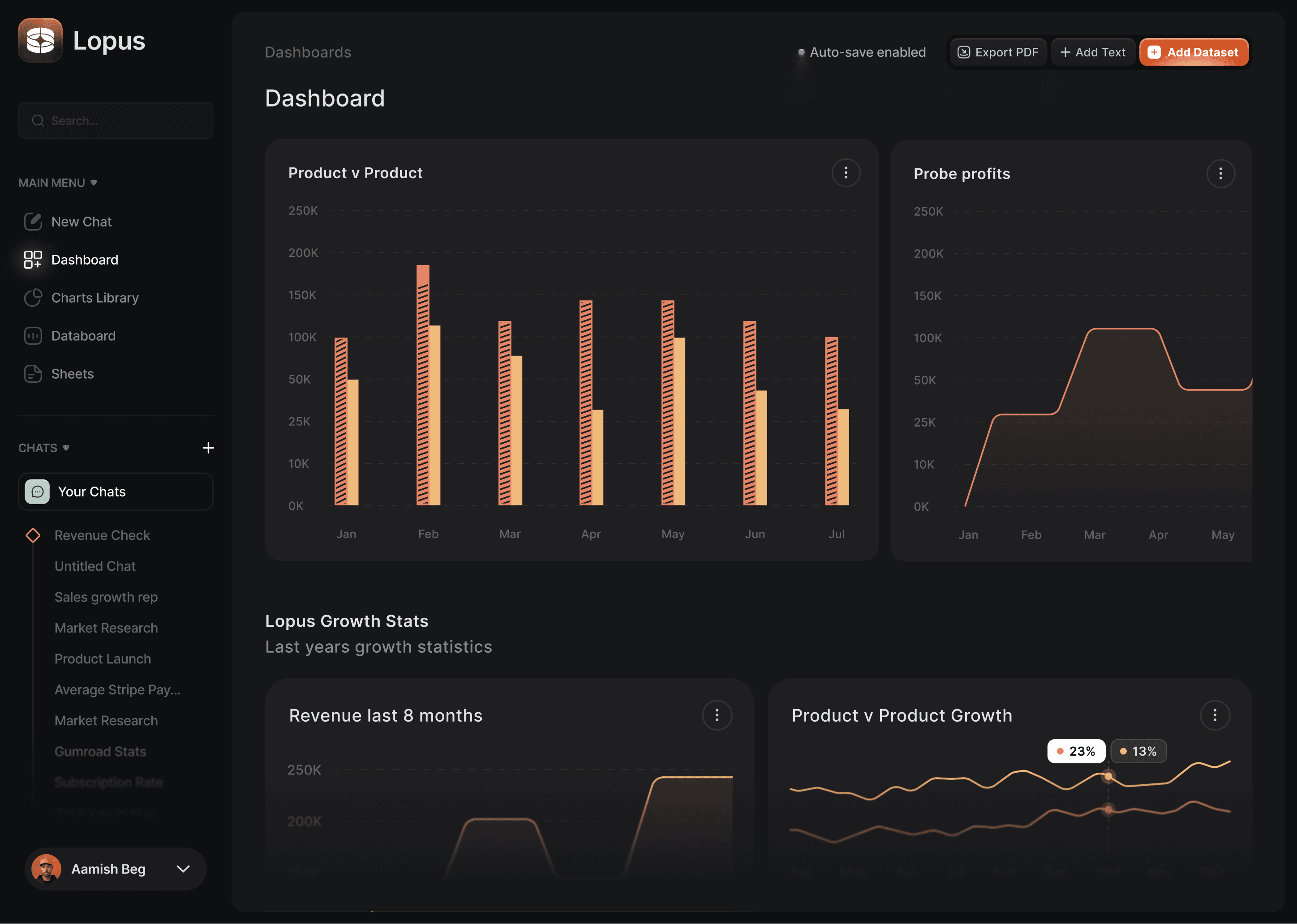
Task: Open the Databoard section
Action: [x=84, y=336]
